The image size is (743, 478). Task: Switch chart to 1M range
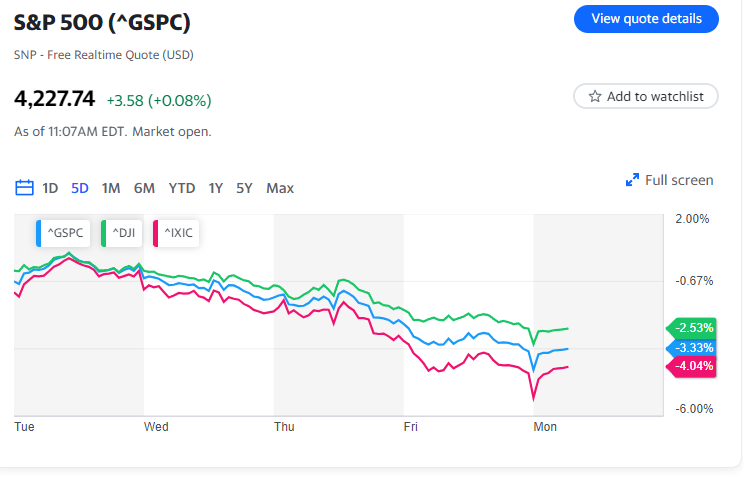tap(111, 188)
